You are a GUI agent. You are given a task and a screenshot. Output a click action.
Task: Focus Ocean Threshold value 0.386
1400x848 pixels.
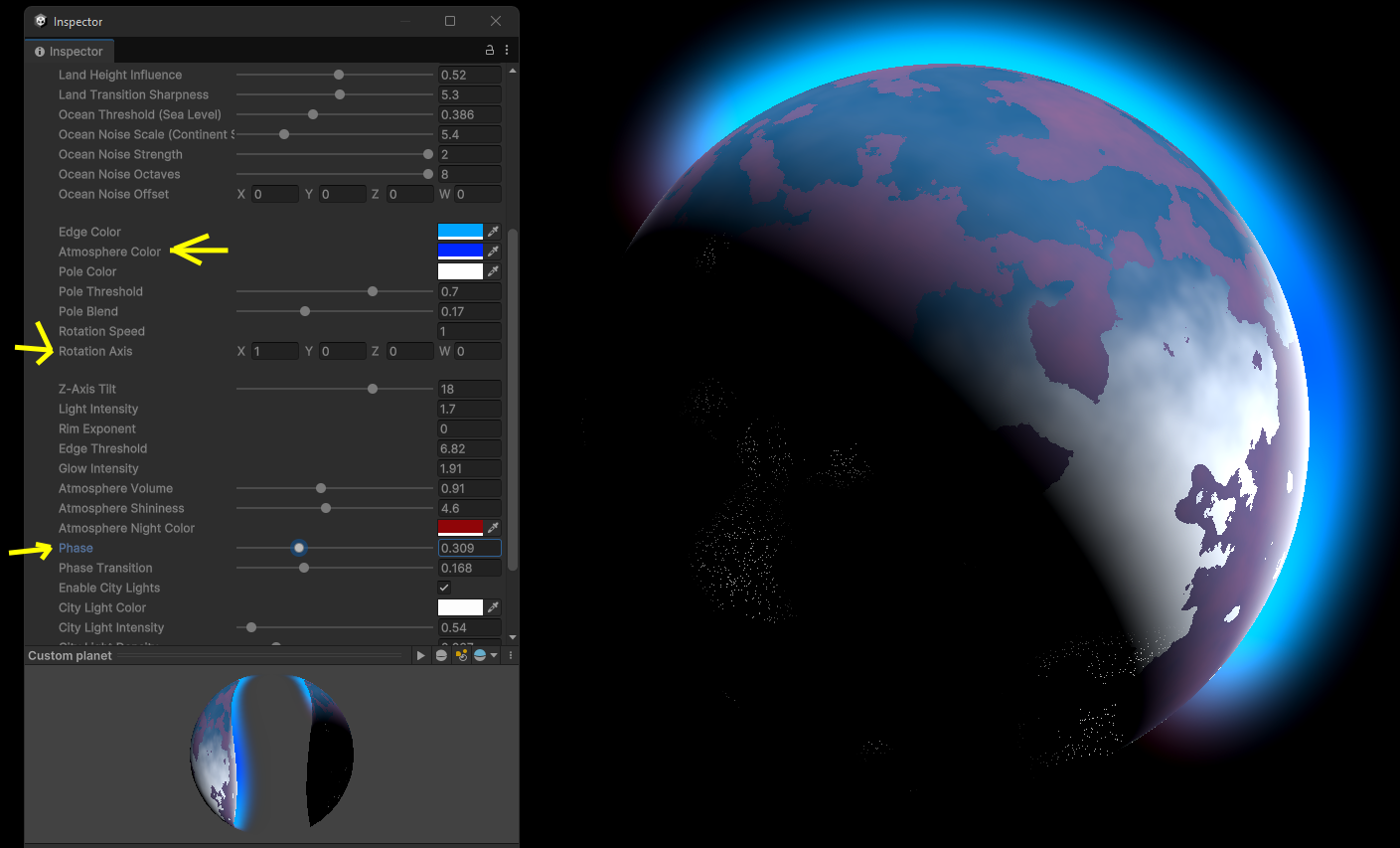pyautogui.click(x=469, y=114)
